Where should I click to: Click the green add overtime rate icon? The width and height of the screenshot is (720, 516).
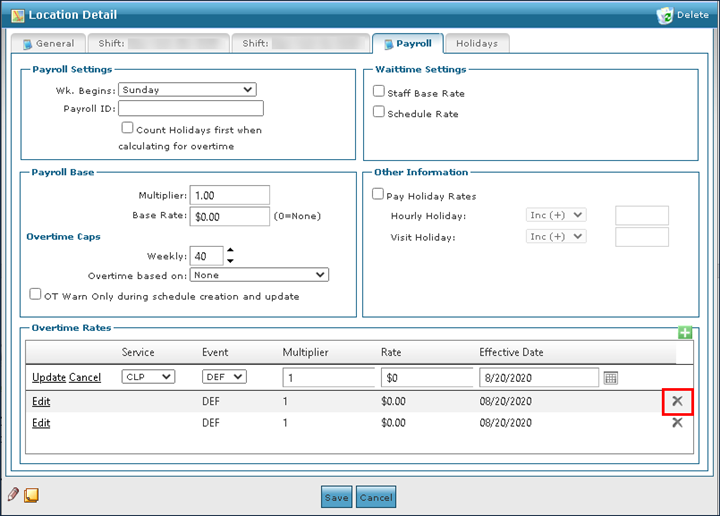[x=685, y=333]
